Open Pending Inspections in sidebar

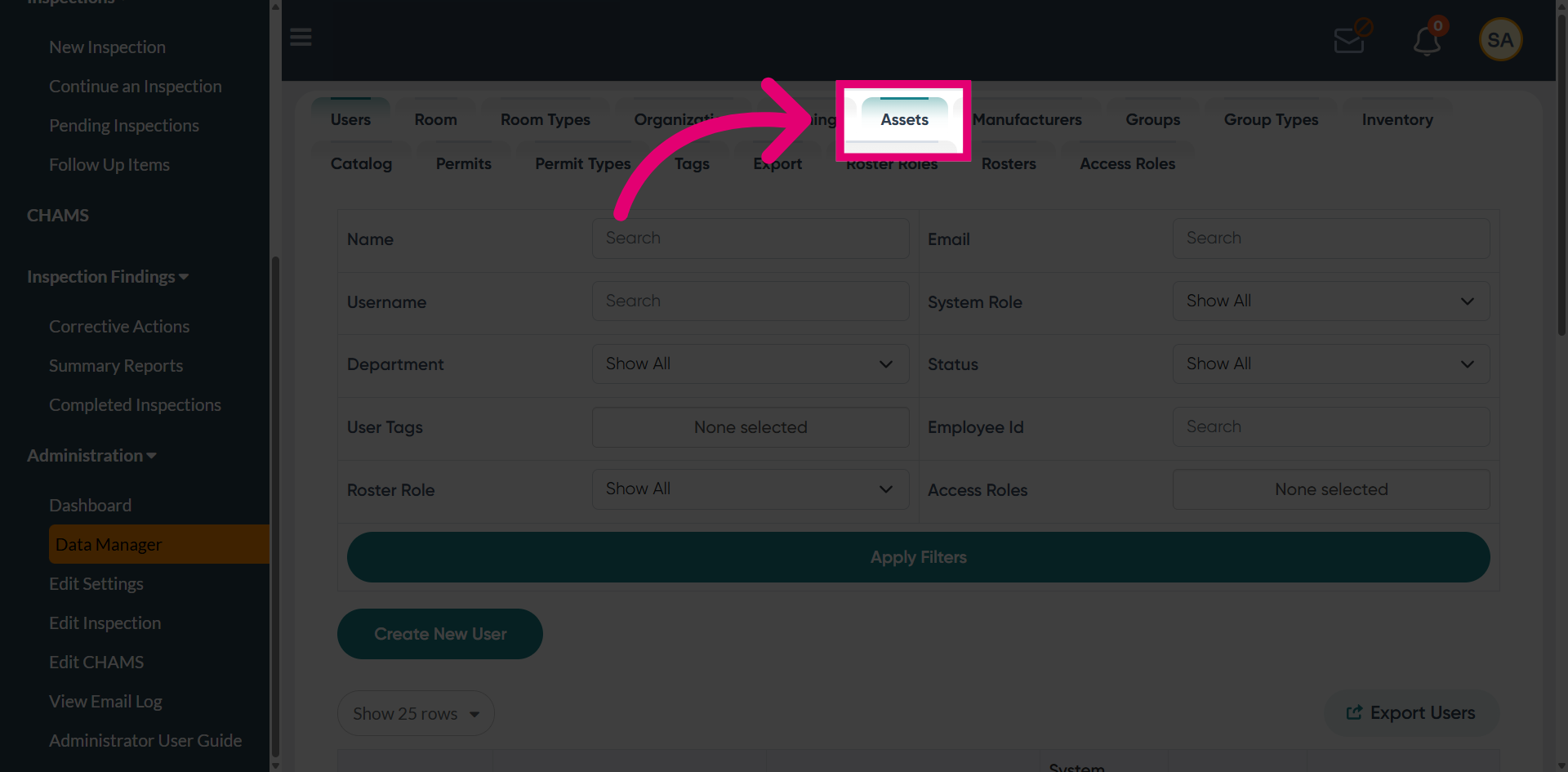[x=124, y=126]
